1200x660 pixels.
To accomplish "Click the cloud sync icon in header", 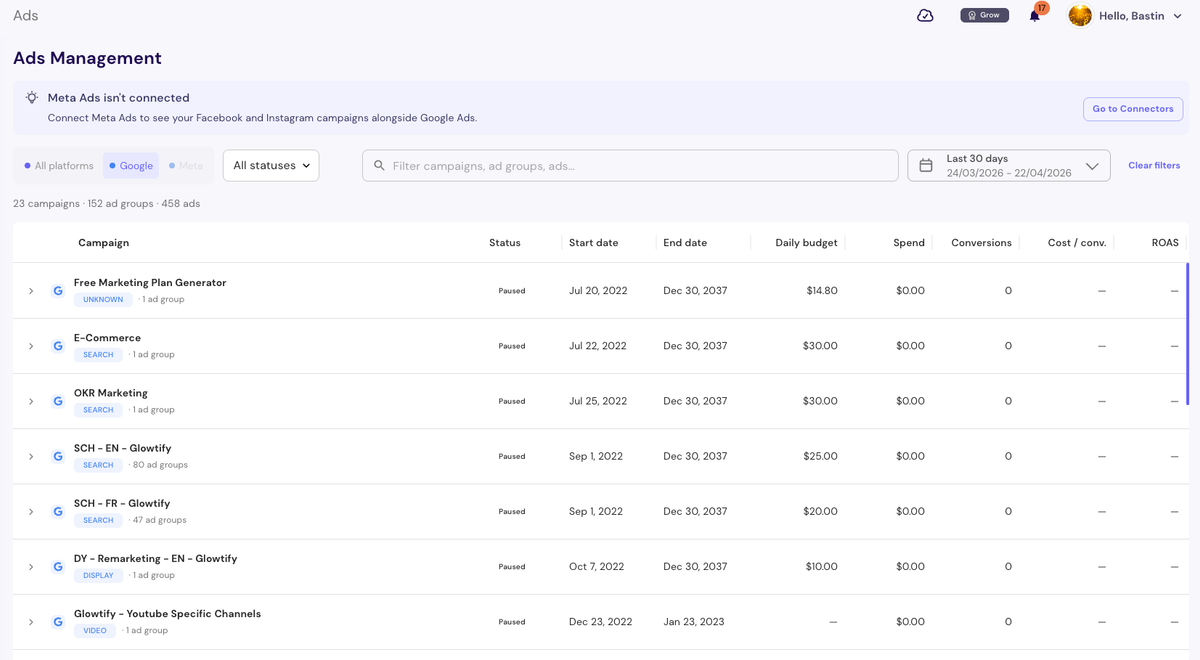I will (x=925, y=15).
